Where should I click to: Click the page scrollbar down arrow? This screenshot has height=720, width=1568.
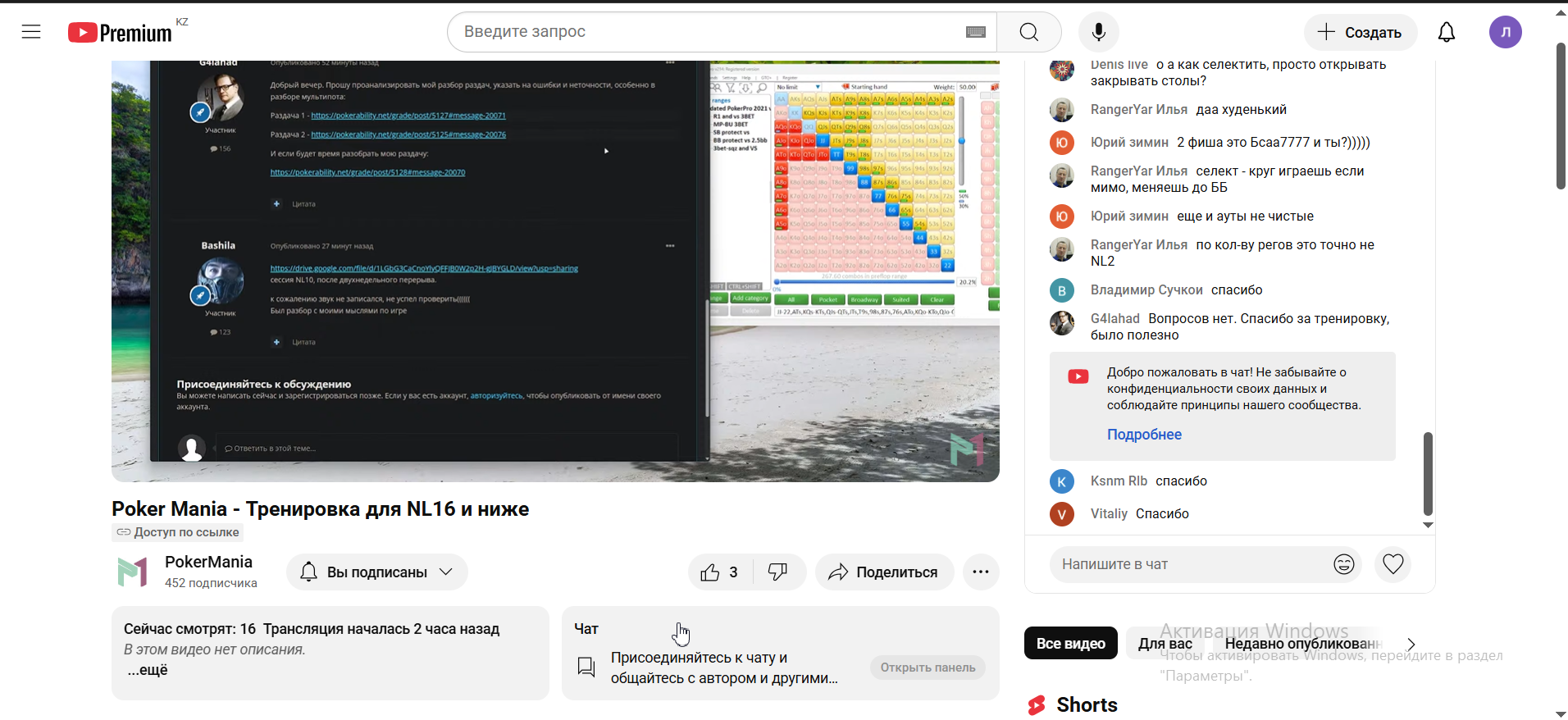point(1561,714)
